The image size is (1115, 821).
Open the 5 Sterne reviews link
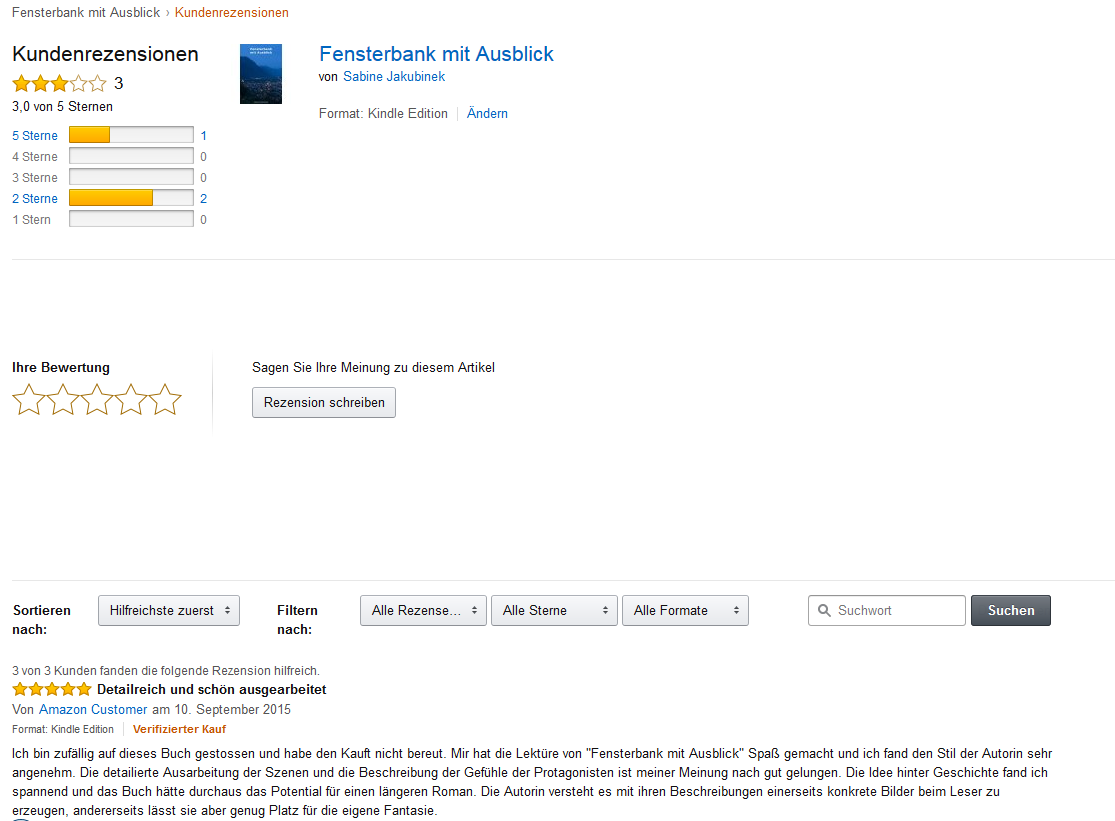pos(35,136)
